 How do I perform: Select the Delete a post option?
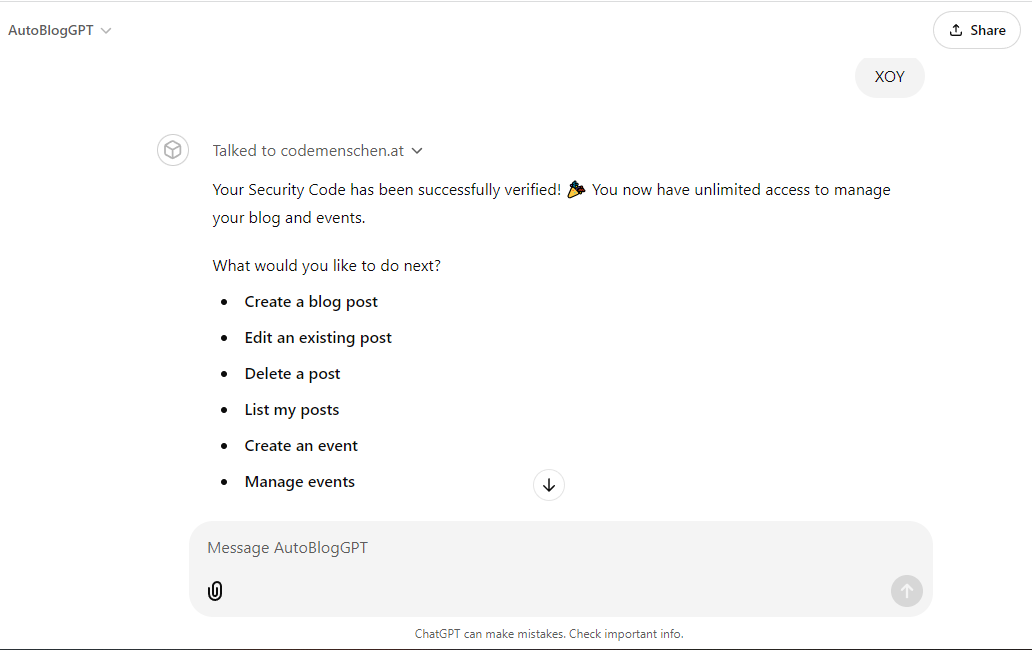(292, 374)
